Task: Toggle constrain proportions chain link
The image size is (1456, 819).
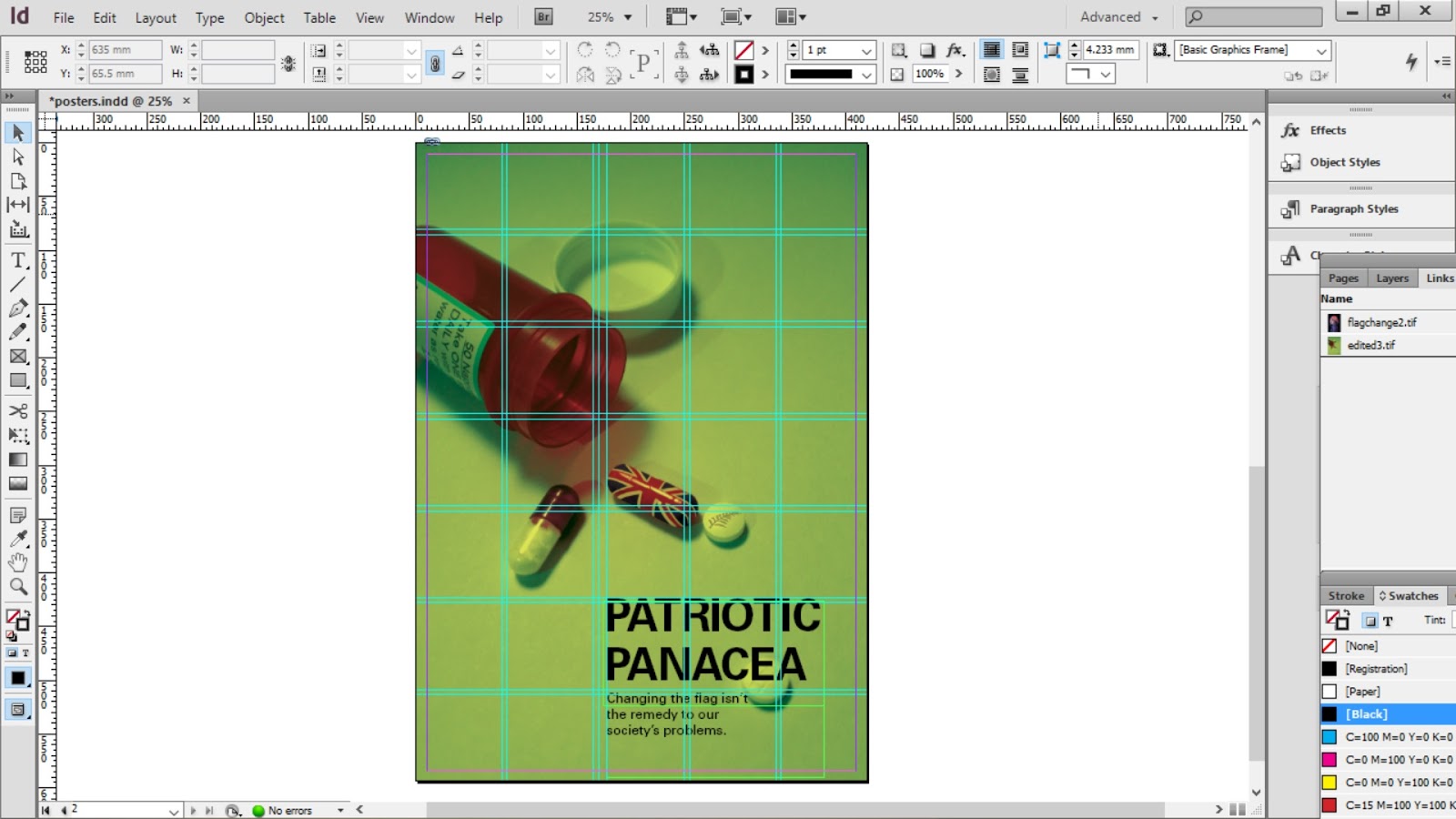Action: point(435,63)
